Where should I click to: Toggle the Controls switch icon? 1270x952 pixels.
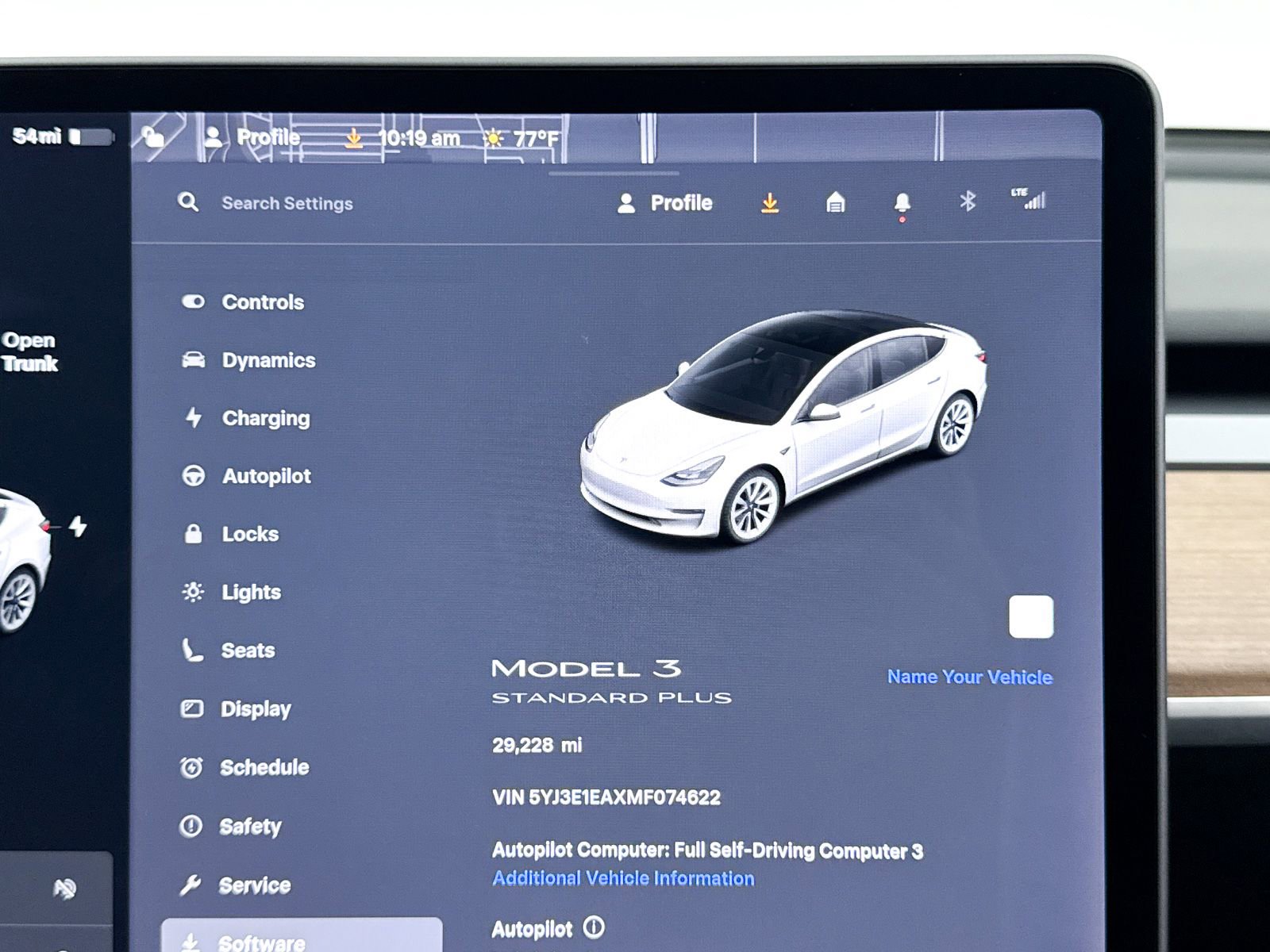pyautogui.click(x=193, y=301)
